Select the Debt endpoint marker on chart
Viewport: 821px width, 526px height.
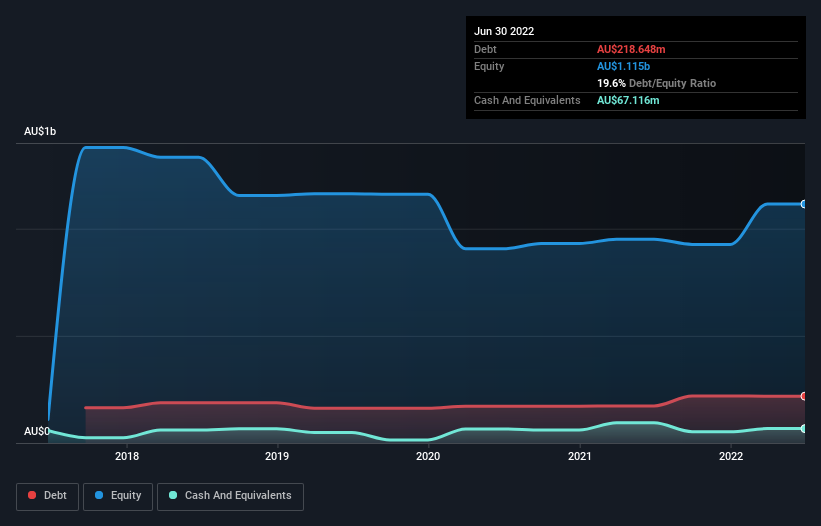(804, 396)
